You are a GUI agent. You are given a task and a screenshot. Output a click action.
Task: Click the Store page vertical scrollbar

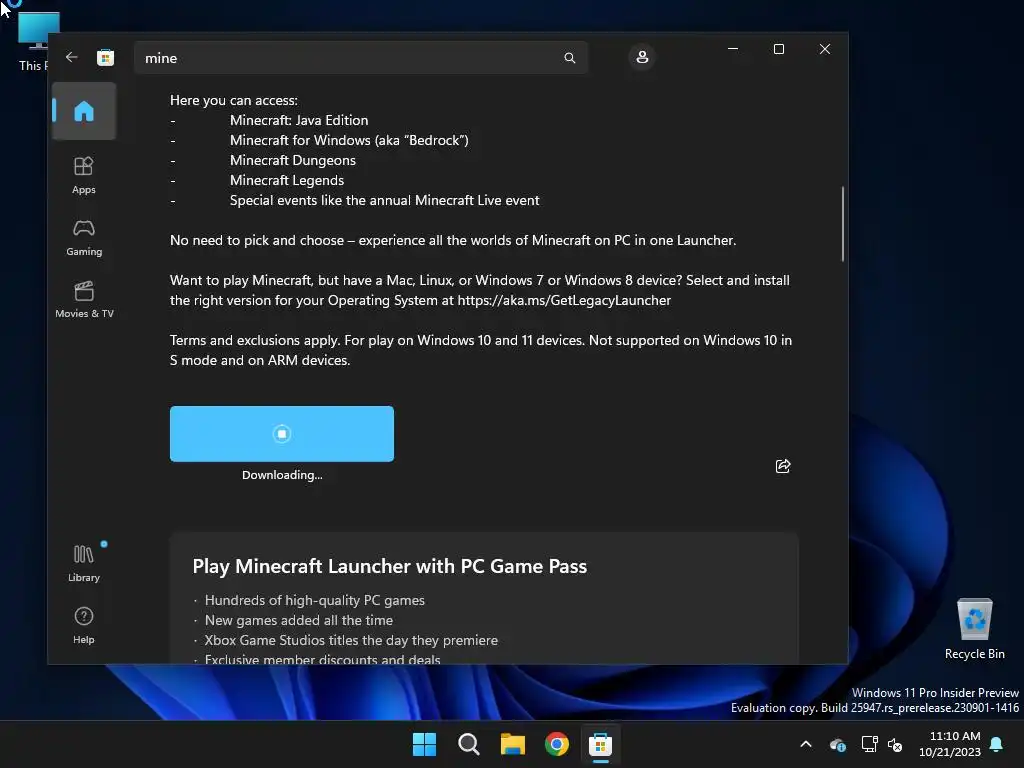842,224
